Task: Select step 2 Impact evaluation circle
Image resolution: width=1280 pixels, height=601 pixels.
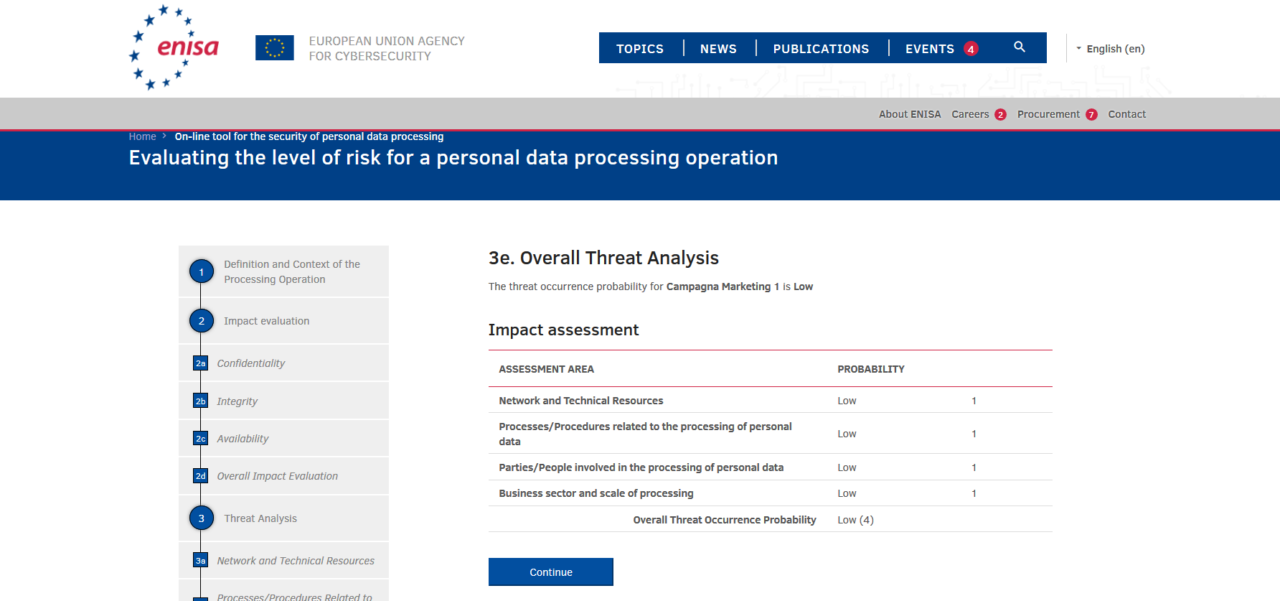Action: pyautogui.click(x=201, y=320)
